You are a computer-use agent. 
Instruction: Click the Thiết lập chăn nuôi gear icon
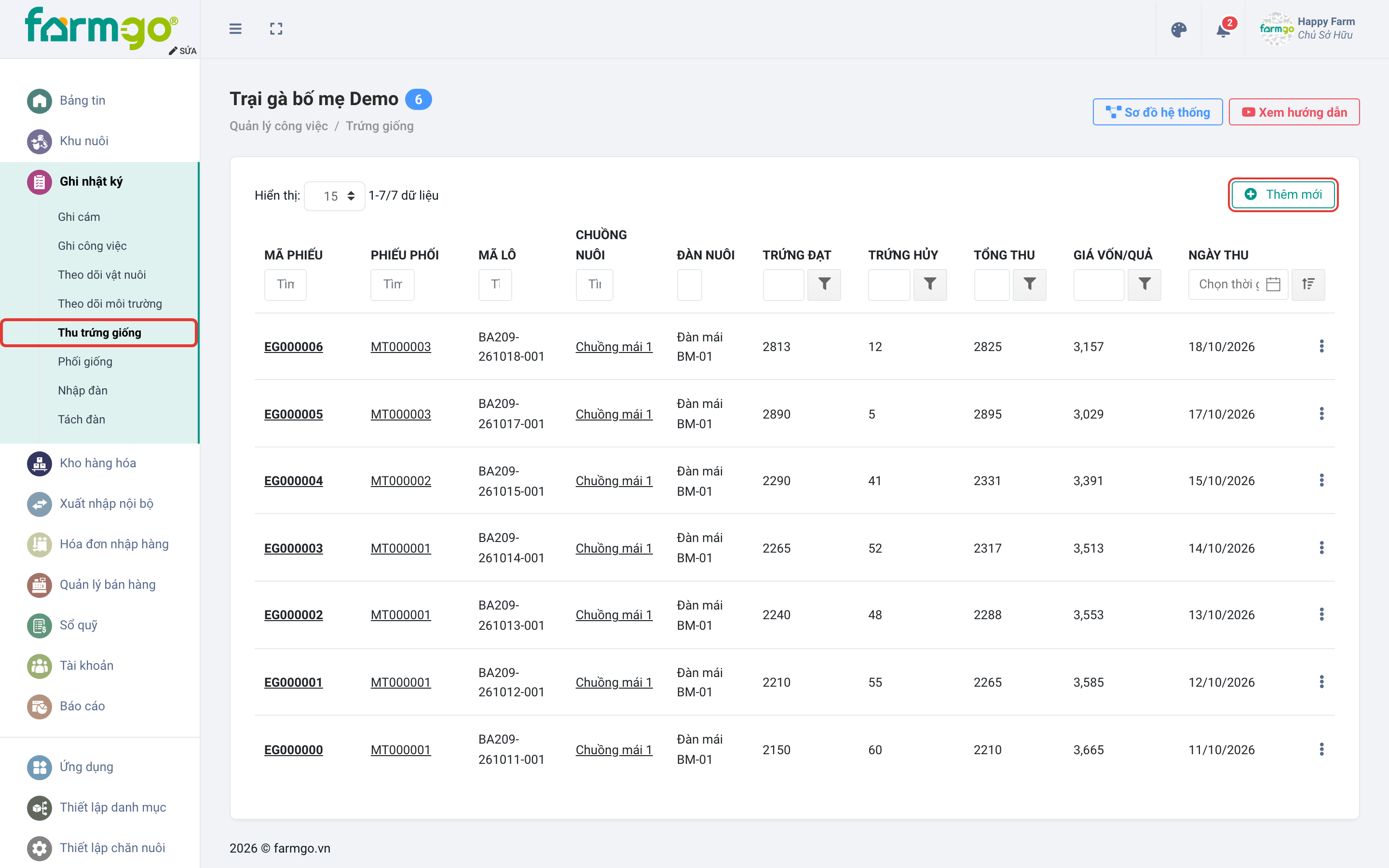pos(39,848)
